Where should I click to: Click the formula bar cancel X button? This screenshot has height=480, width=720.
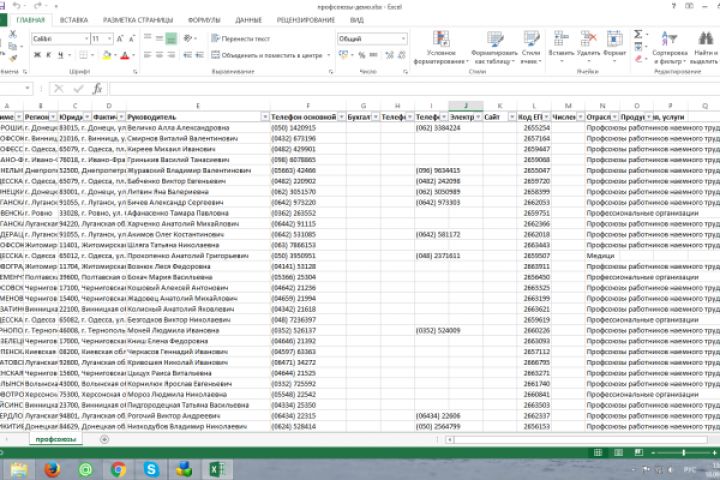(59, 88)
